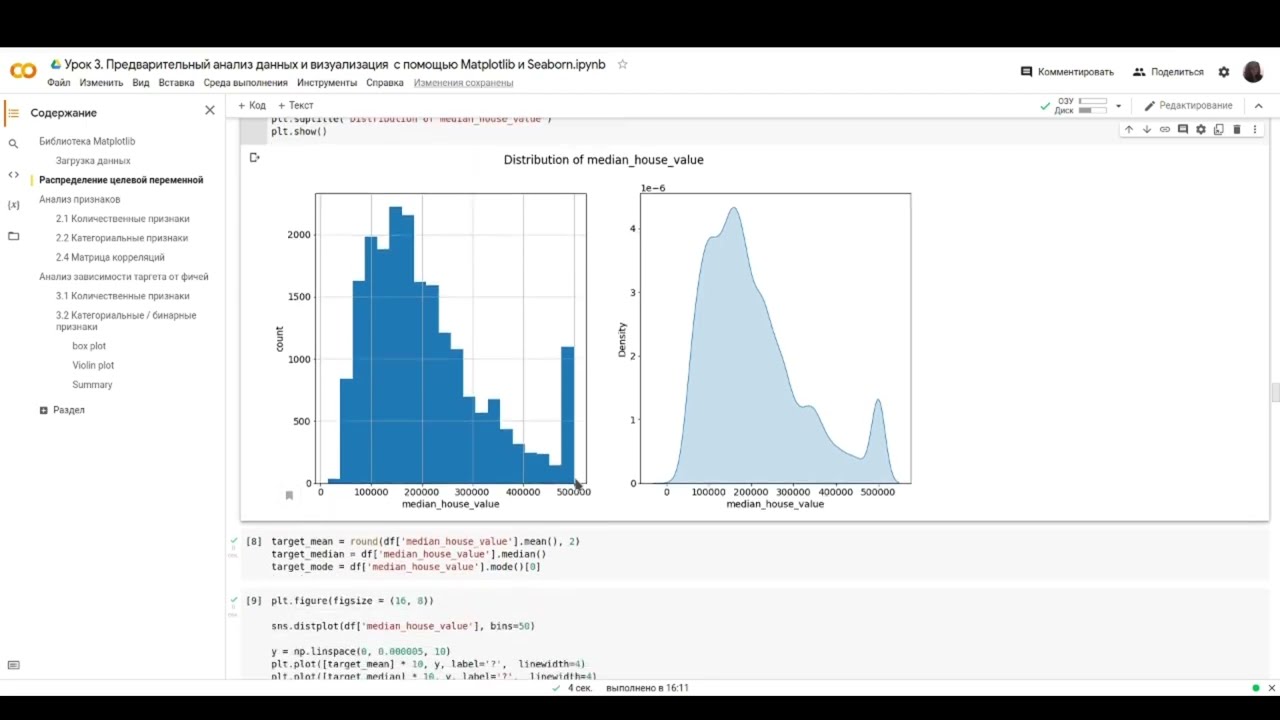Open cell editor settings gear
Screen dimensions: 1280x720
(1201, 129)
